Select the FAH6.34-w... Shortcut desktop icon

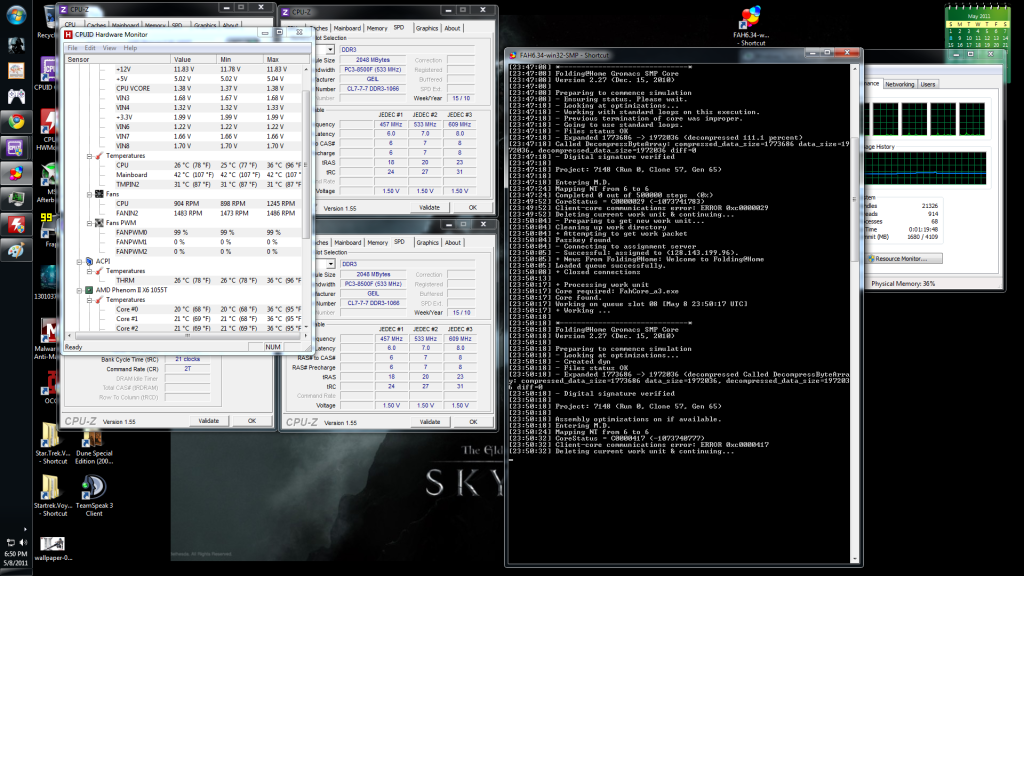click(x=751, y=26)
